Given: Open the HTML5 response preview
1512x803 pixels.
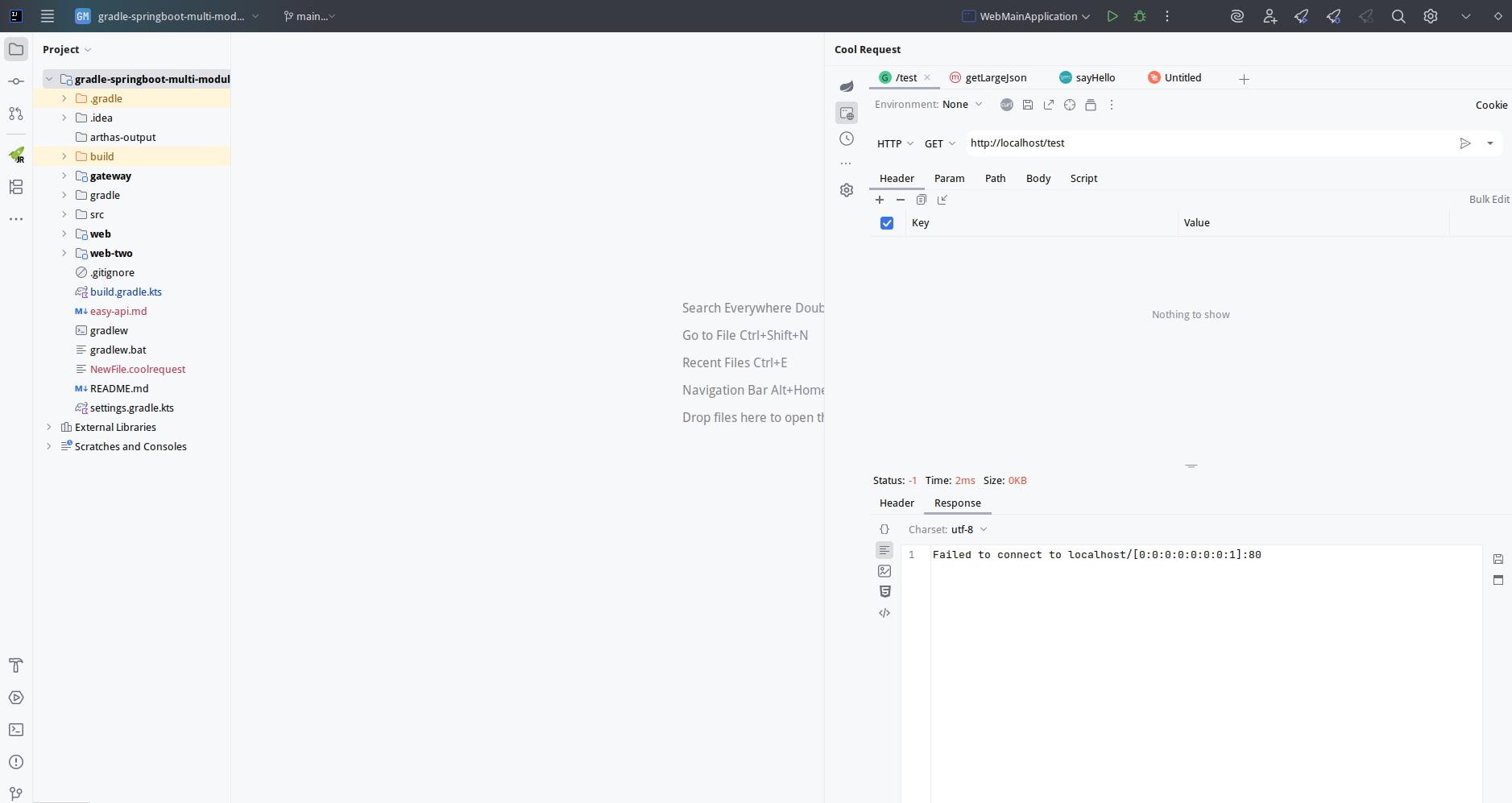Looking at the screenshot, I should pos(884,591).
